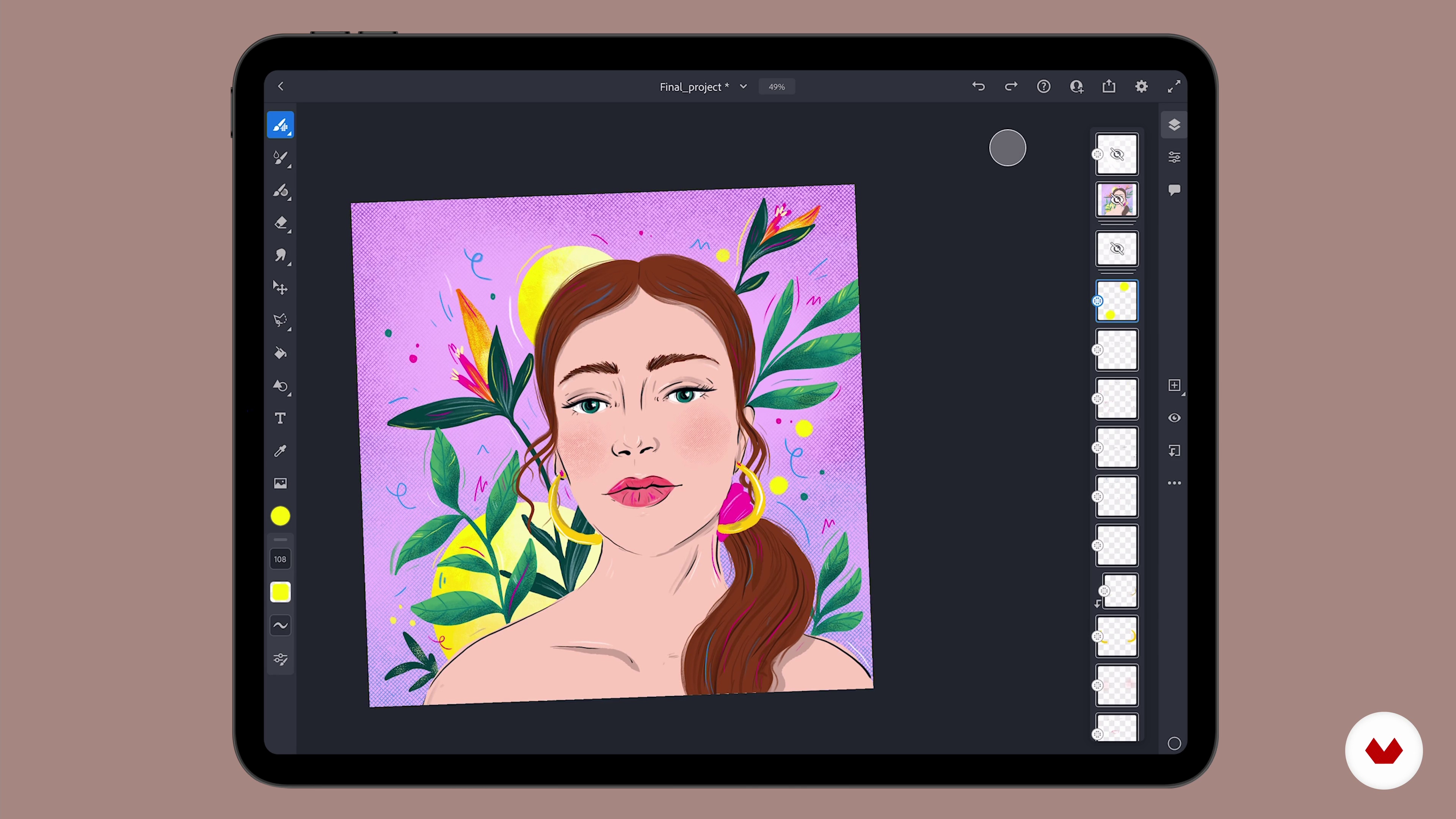The width and height of the screenshot is (1456, 819).
Task: Select the Live brushes tool
Action: tap(280, 158)
